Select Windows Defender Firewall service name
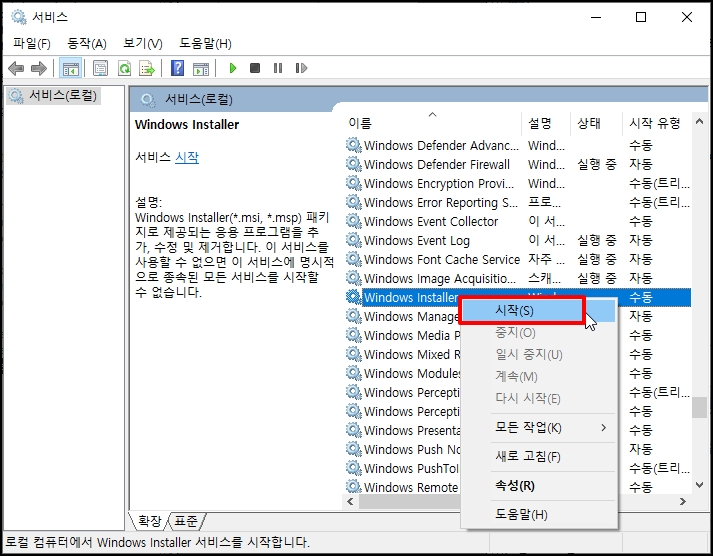Image resolution: width=713 pixels, height=556 pixels. tap(437, 164)
